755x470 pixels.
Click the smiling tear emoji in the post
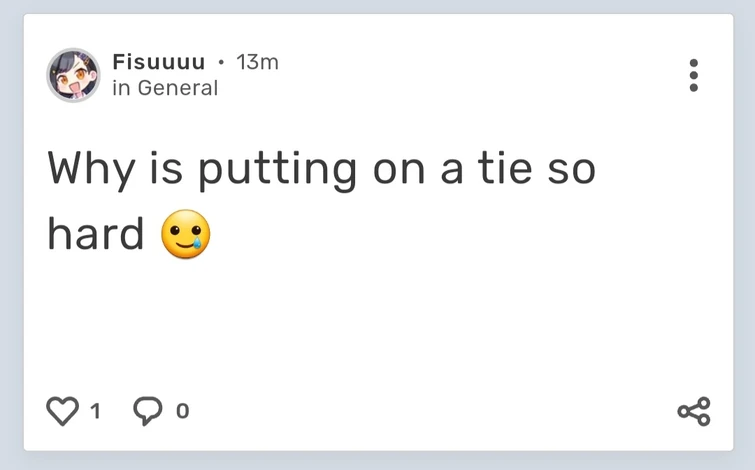186,234
